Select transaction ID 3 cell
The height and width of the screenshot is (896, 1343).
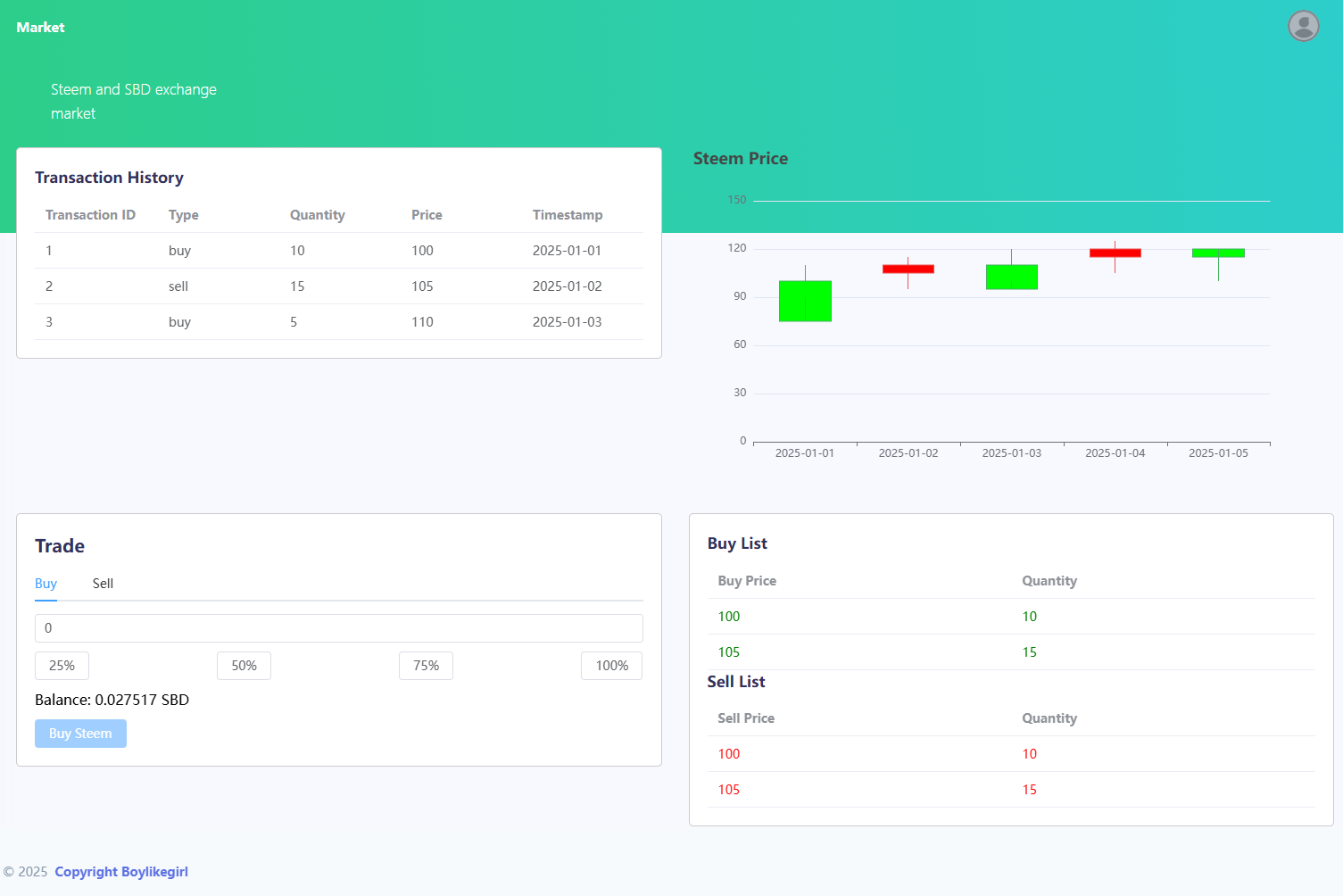(x=49, y=322)
